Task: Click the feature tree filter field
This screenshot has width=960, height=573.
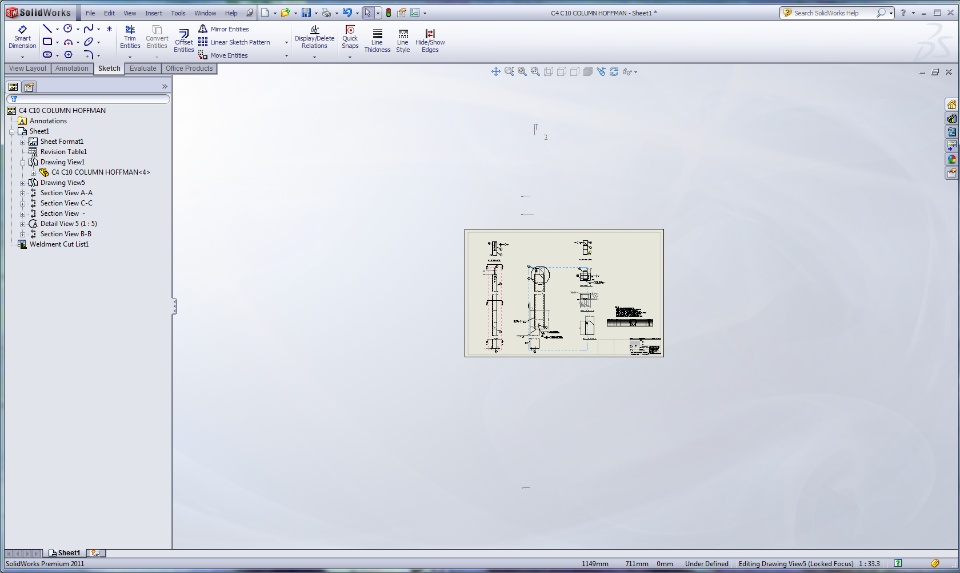Action: [88, 99]
